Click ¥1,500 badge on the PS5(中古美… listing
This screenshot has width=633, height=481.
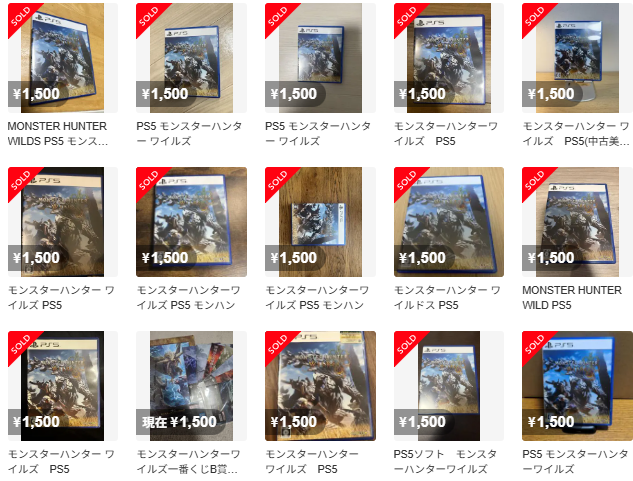coord(552,94)
